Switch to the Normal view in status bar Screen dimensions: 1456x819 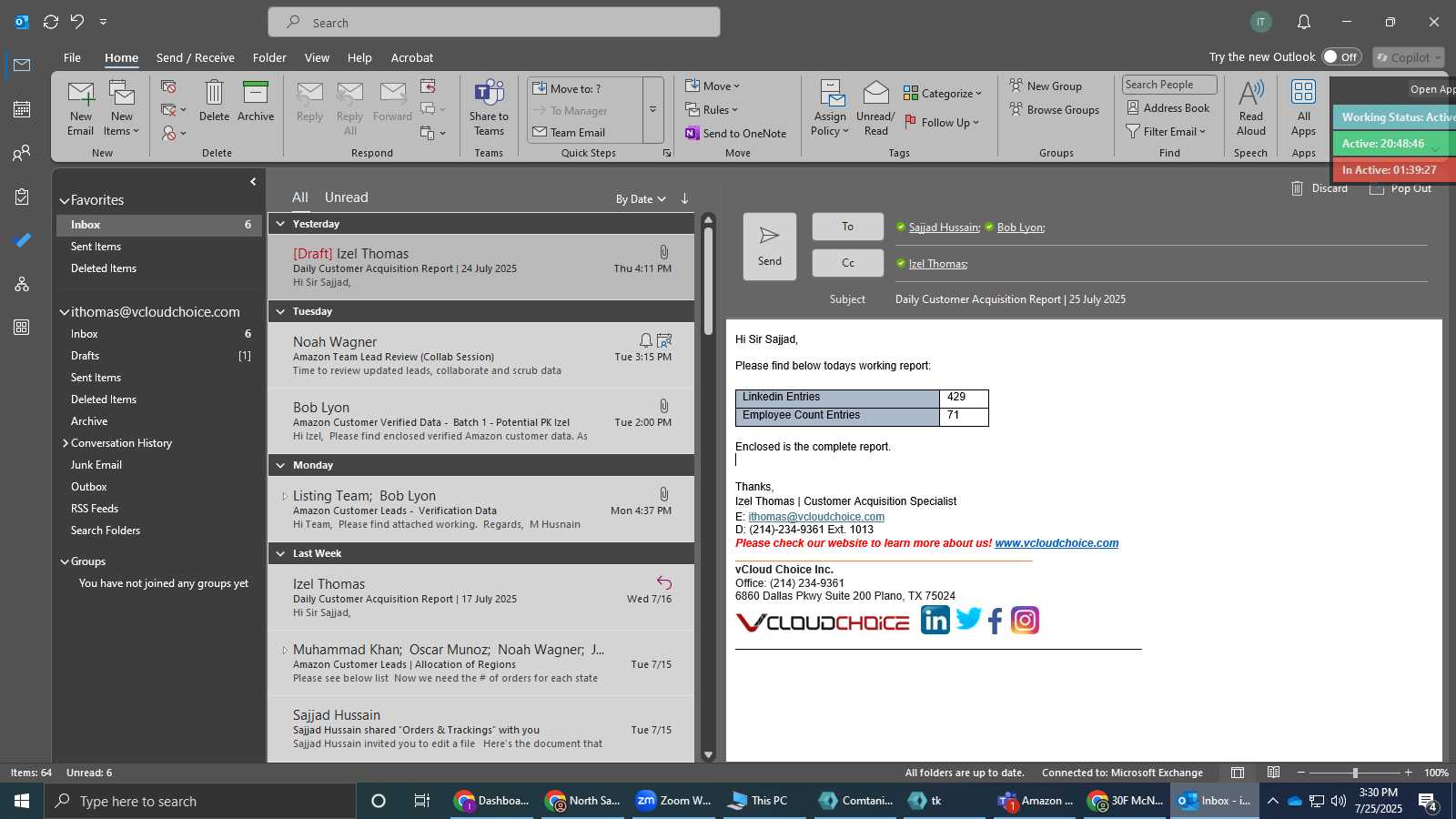pos(1238,773)
